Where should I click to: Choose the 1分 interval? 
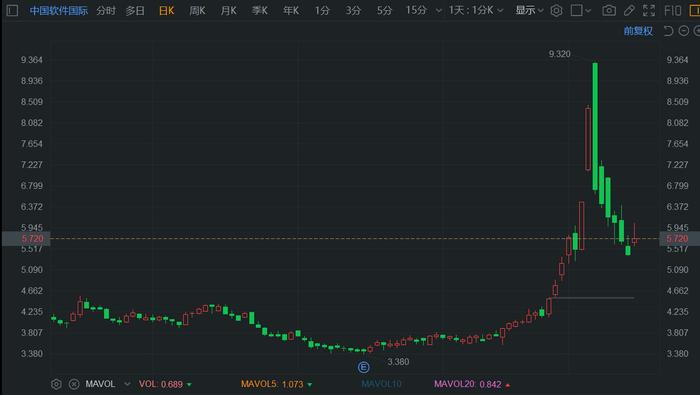322,10
